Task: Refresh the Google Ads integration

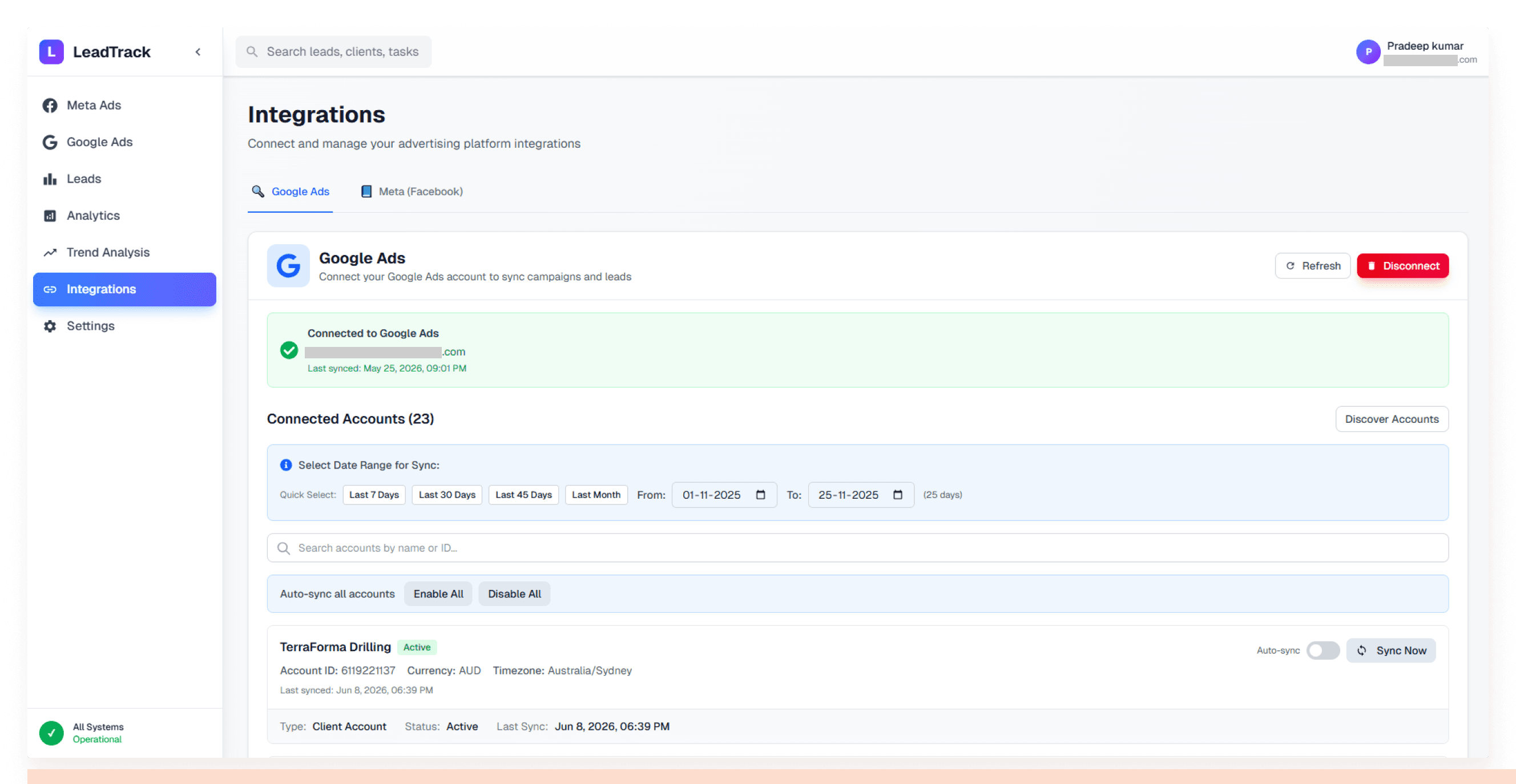Action: (1312, 266)
